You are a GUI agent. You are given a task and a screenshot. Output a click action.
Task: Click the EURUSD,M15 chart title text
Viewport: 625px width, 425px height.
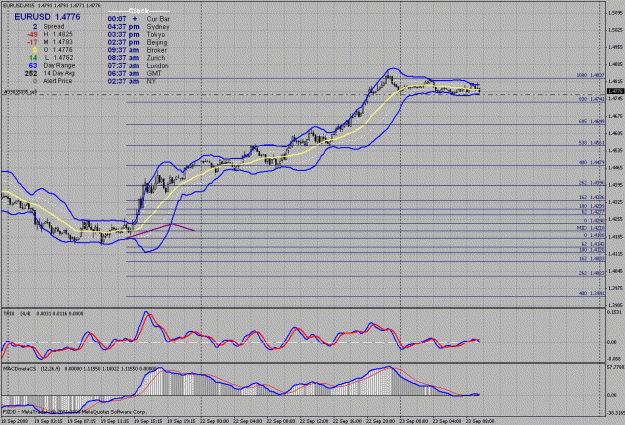coord(52,6)
